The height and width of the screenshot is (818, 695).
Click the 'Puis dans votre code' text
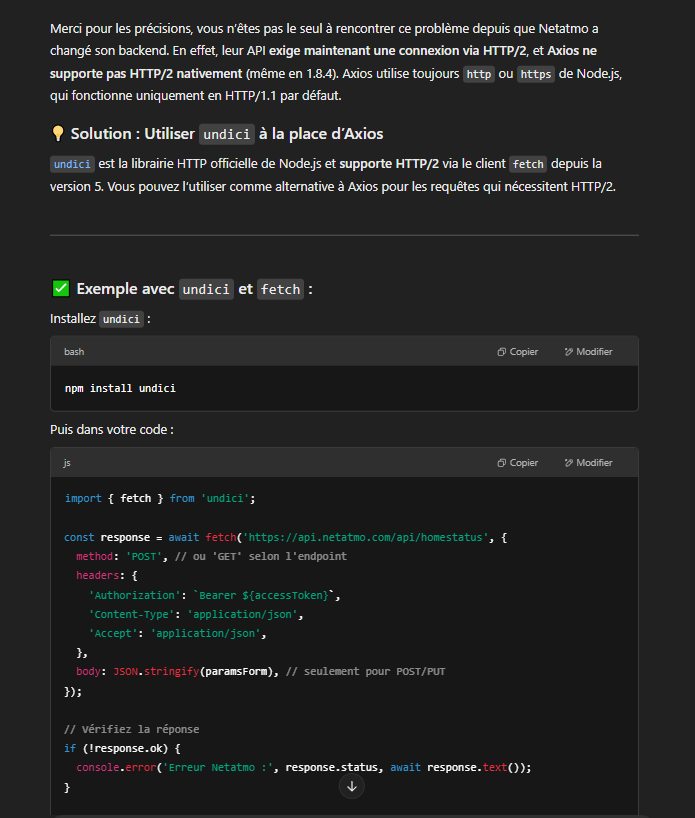point(112,429)
